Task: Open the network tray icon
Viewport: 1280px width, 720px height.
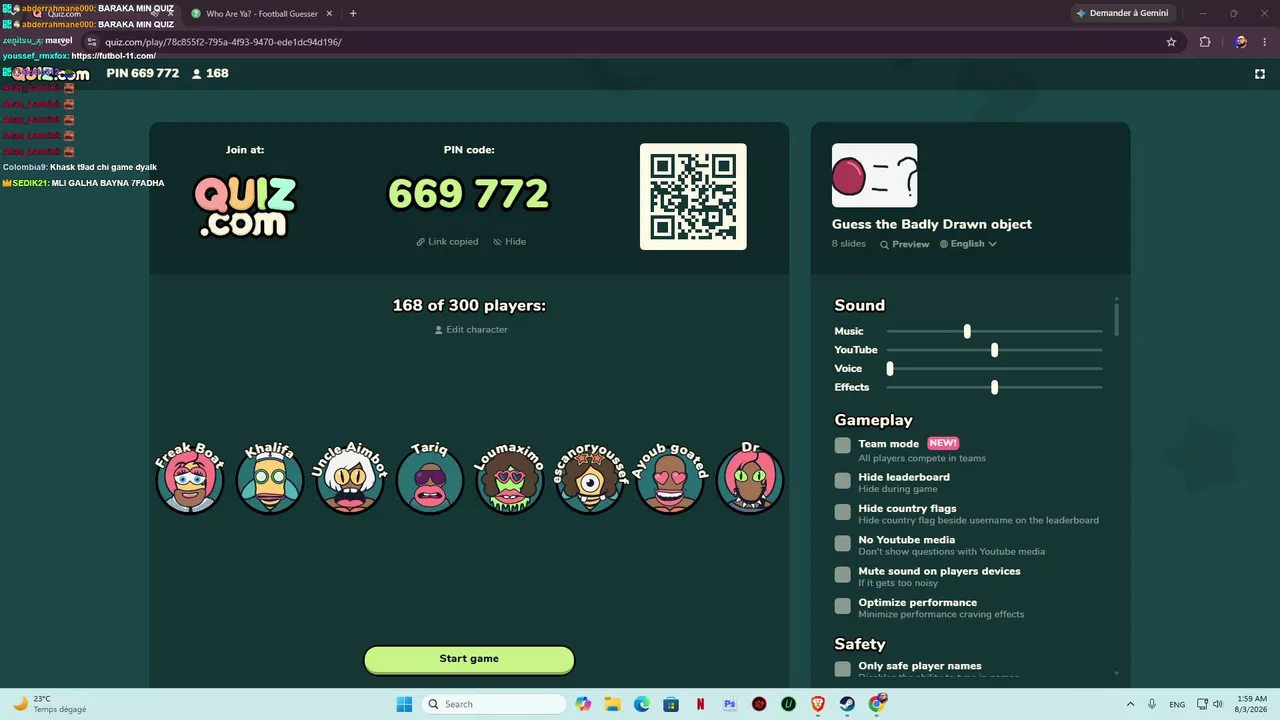Action: coord(1203,704)
